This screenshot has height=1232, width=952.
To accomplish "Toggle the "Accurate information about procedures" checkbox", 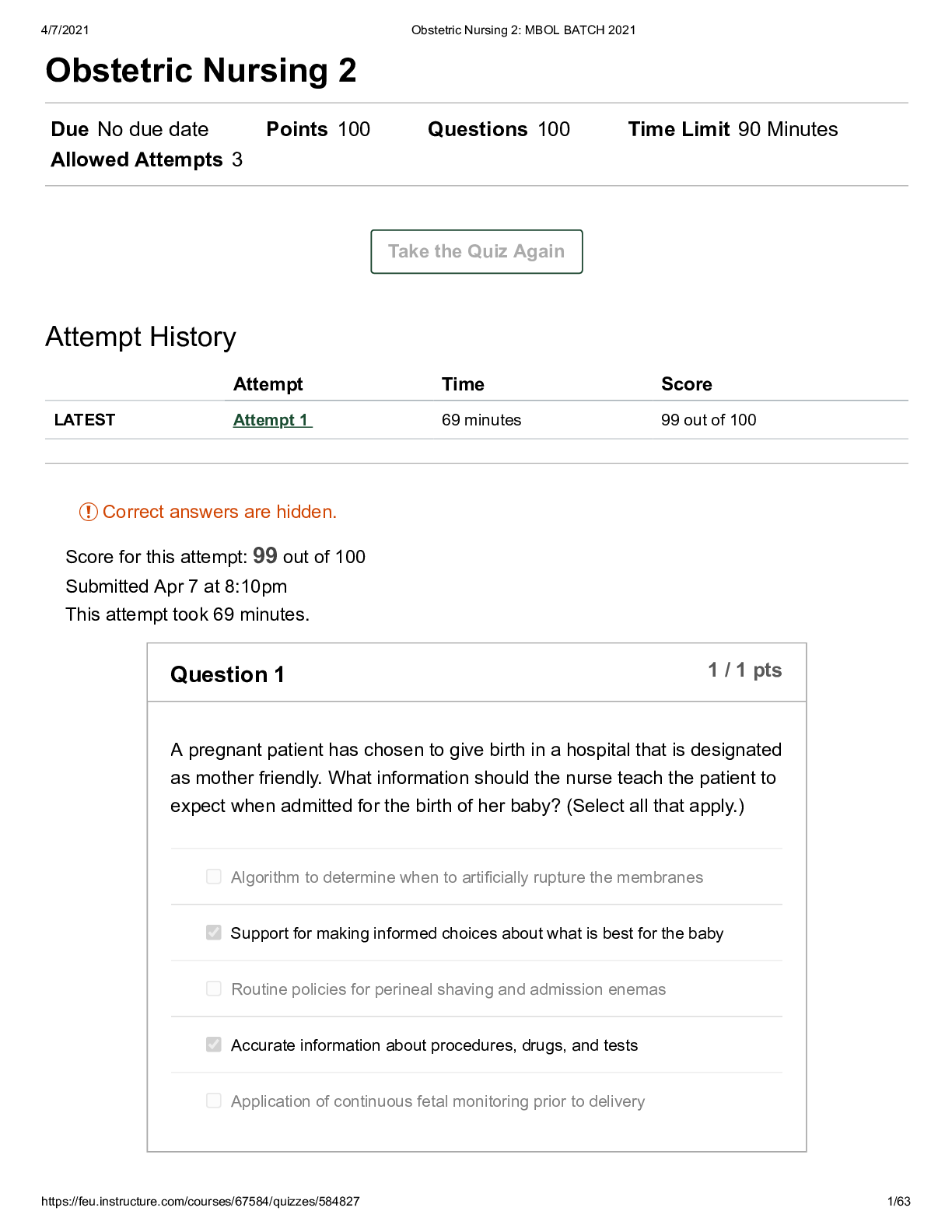I will [x=214, y=1045].
